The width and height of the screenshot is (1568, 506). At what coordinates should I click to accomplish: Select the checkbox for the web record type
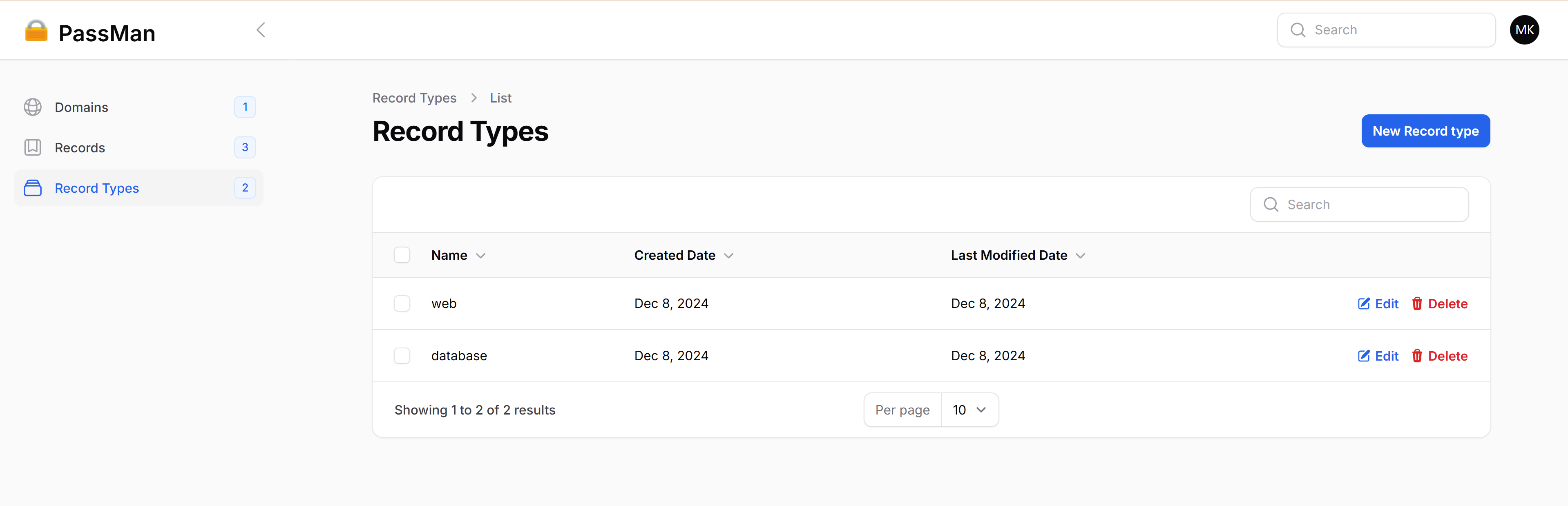coord(402,303)
